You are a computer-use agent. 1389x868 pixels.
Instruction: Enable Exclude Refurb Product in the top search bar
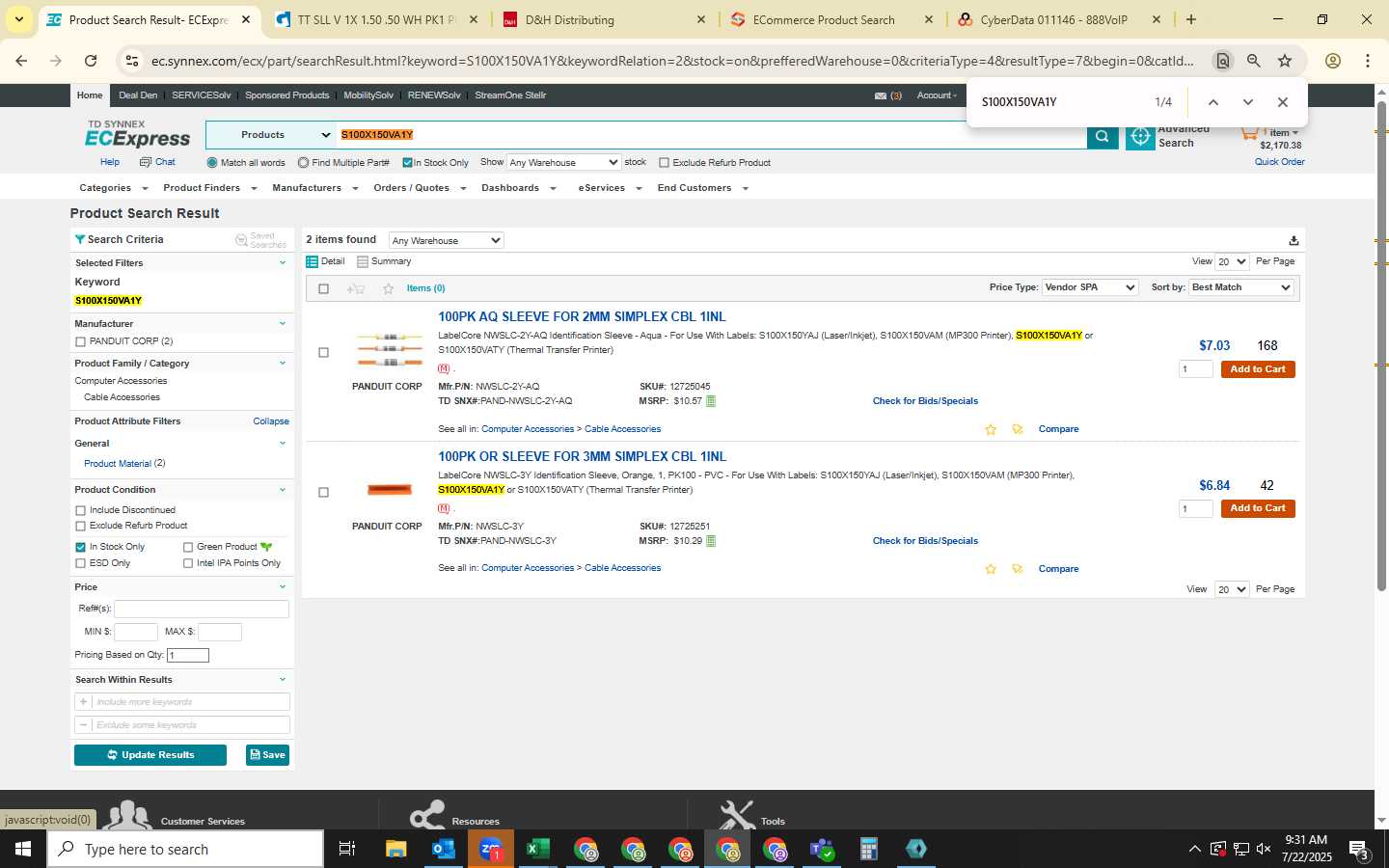click(664, 163)
